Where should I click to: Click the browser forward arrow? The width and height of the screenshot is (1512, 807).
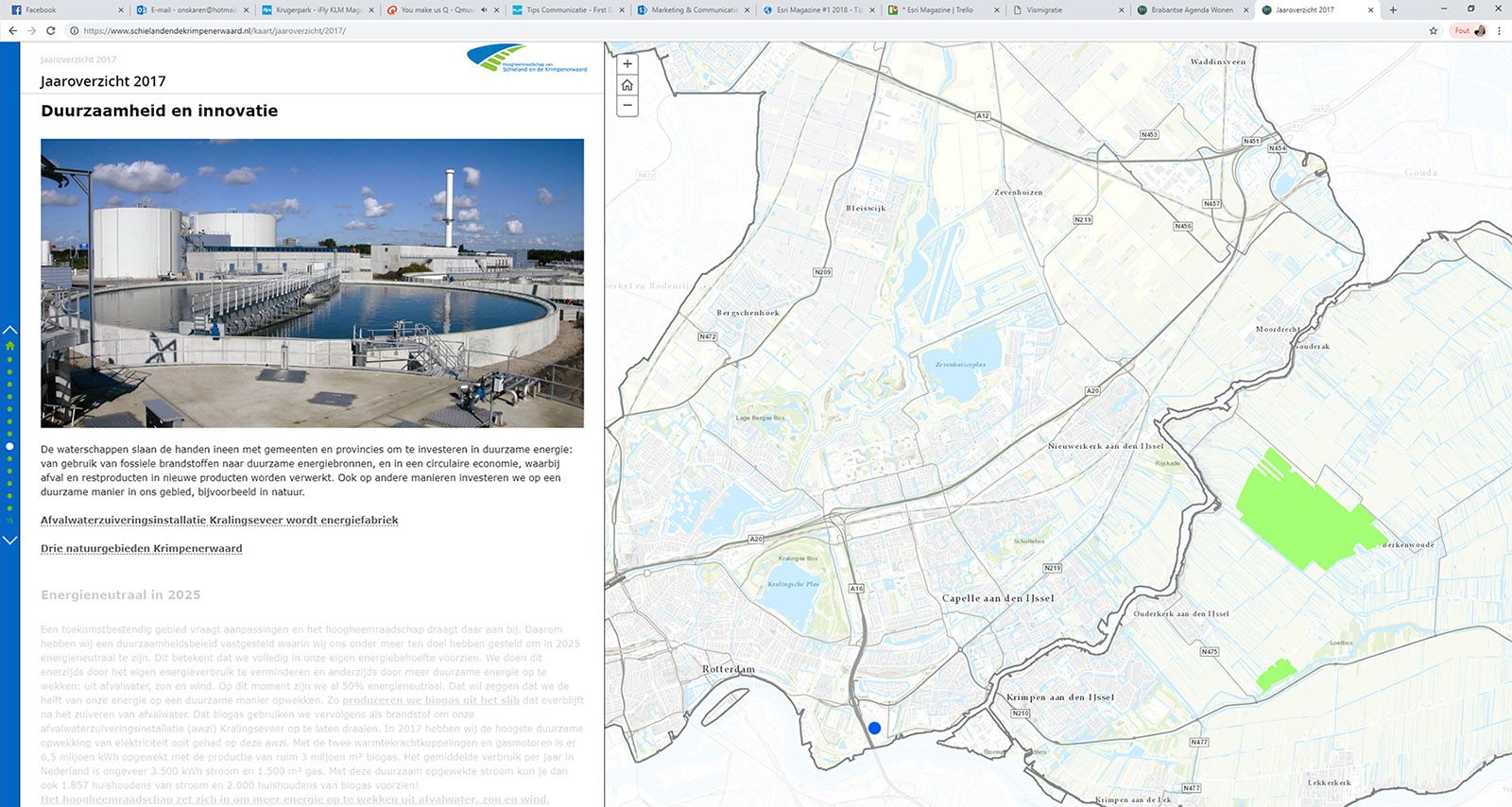(31, 30)
